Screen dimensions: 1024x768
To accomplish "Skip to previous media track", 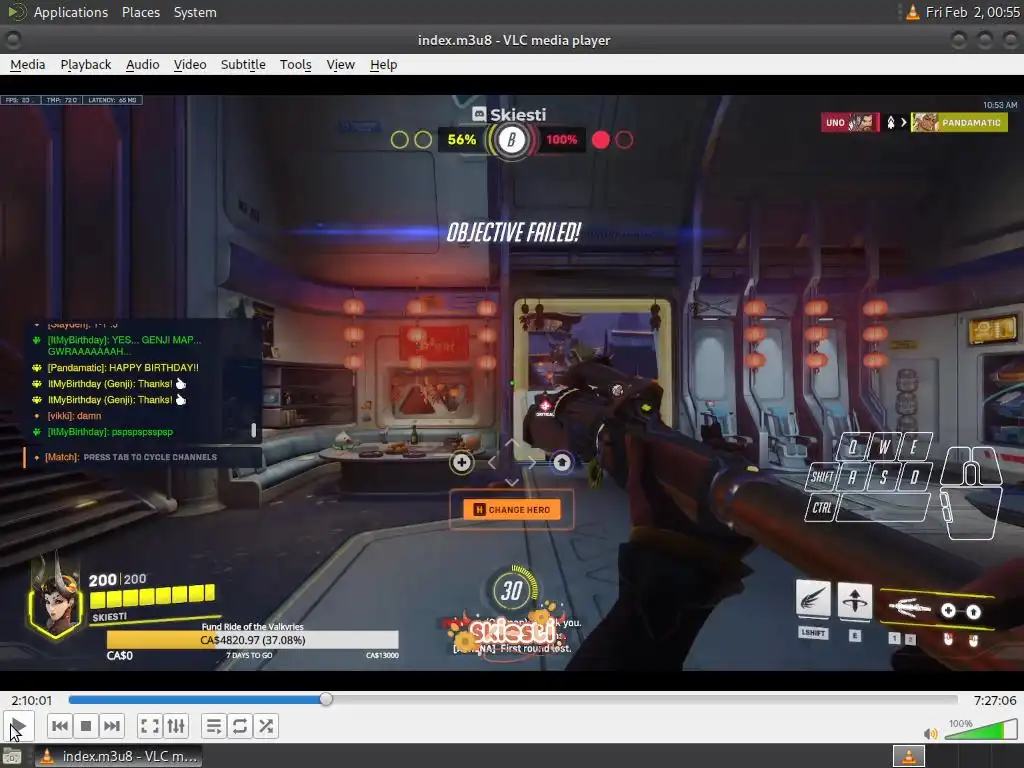I will point(59,726).
